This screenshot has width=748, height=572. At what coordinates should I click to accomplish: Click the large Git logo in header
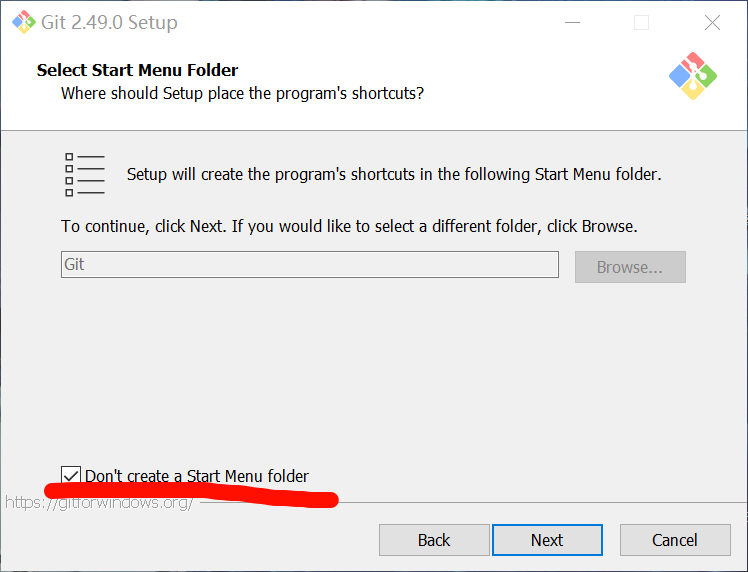(693, 76)
